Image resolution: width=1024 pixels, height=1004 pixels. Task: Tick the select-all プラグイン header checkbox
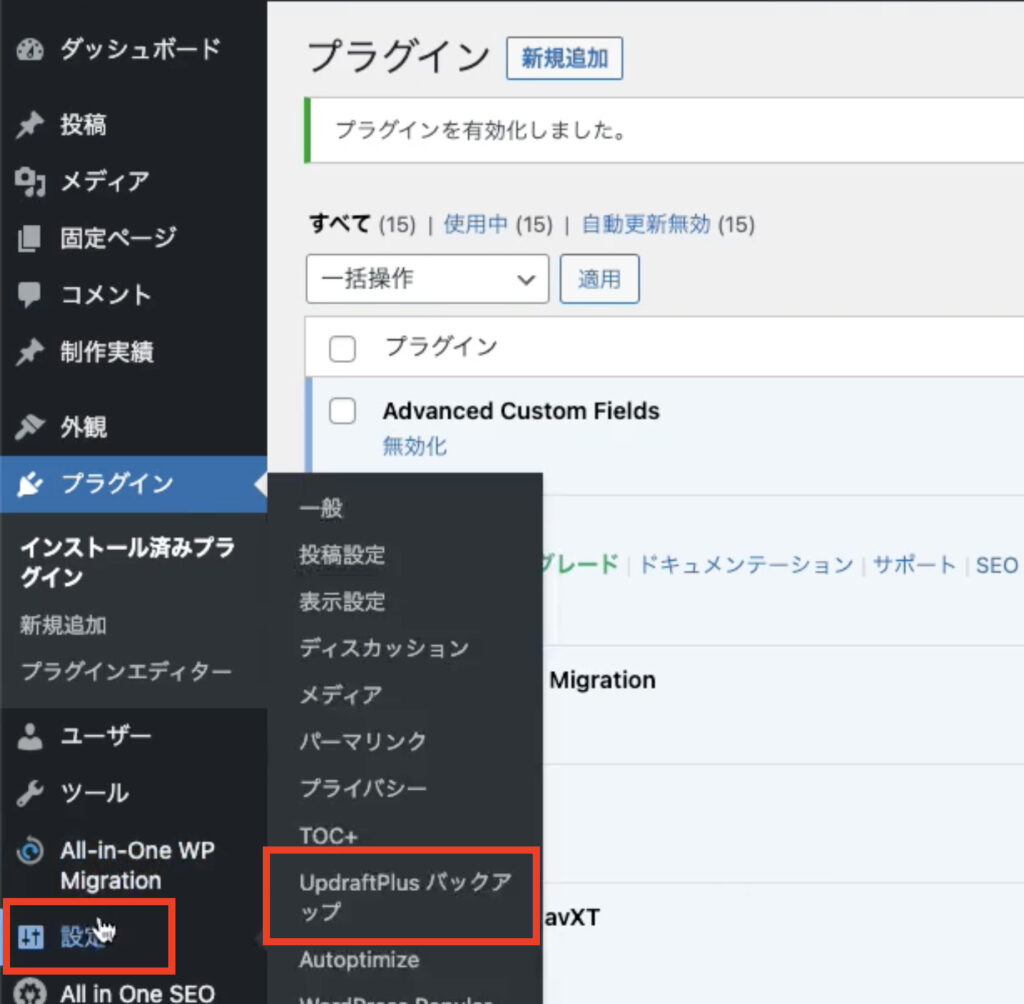343,348
